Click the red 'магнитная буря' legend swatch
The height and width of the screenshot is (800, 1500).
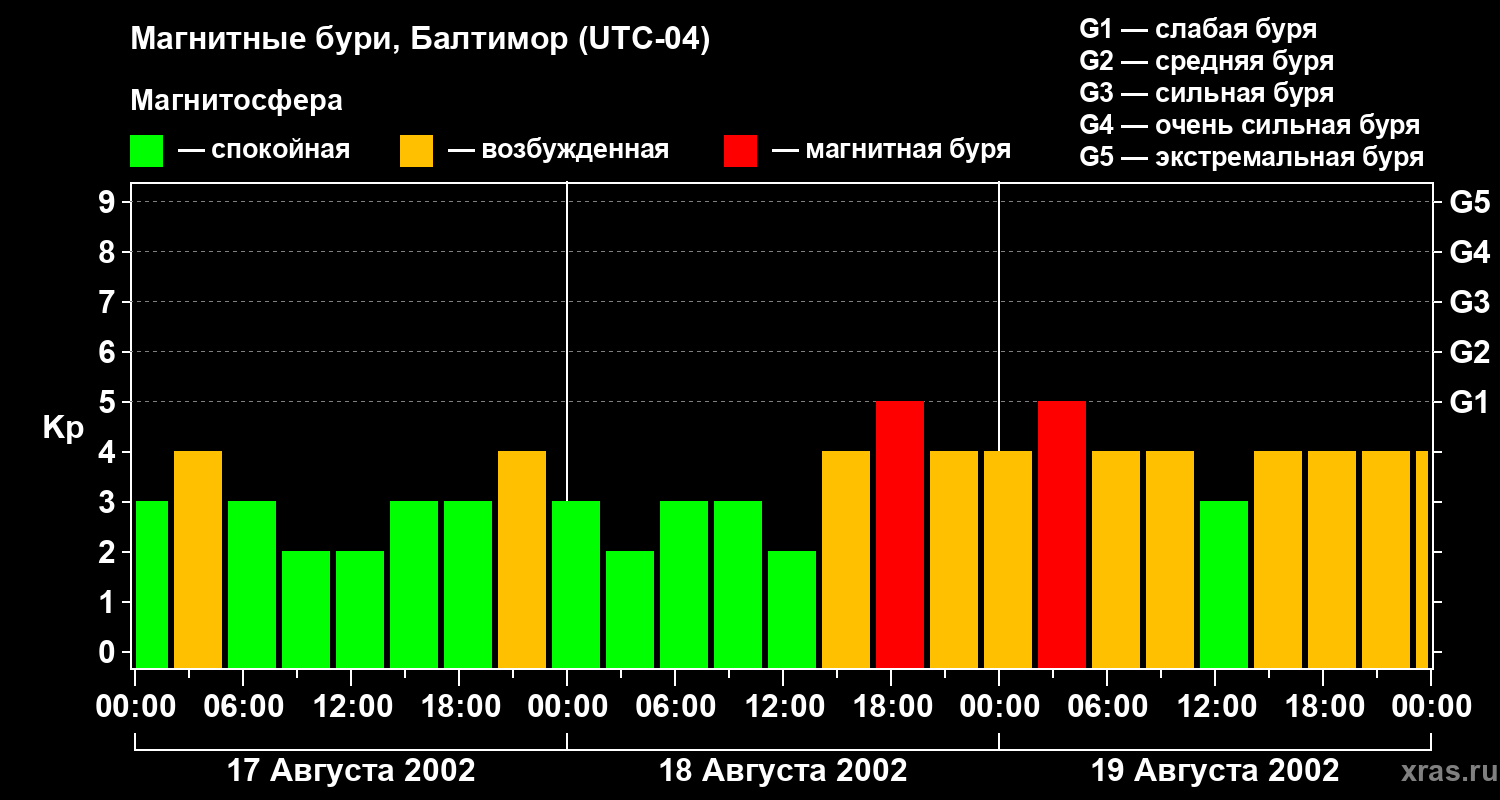pos(740,150)
